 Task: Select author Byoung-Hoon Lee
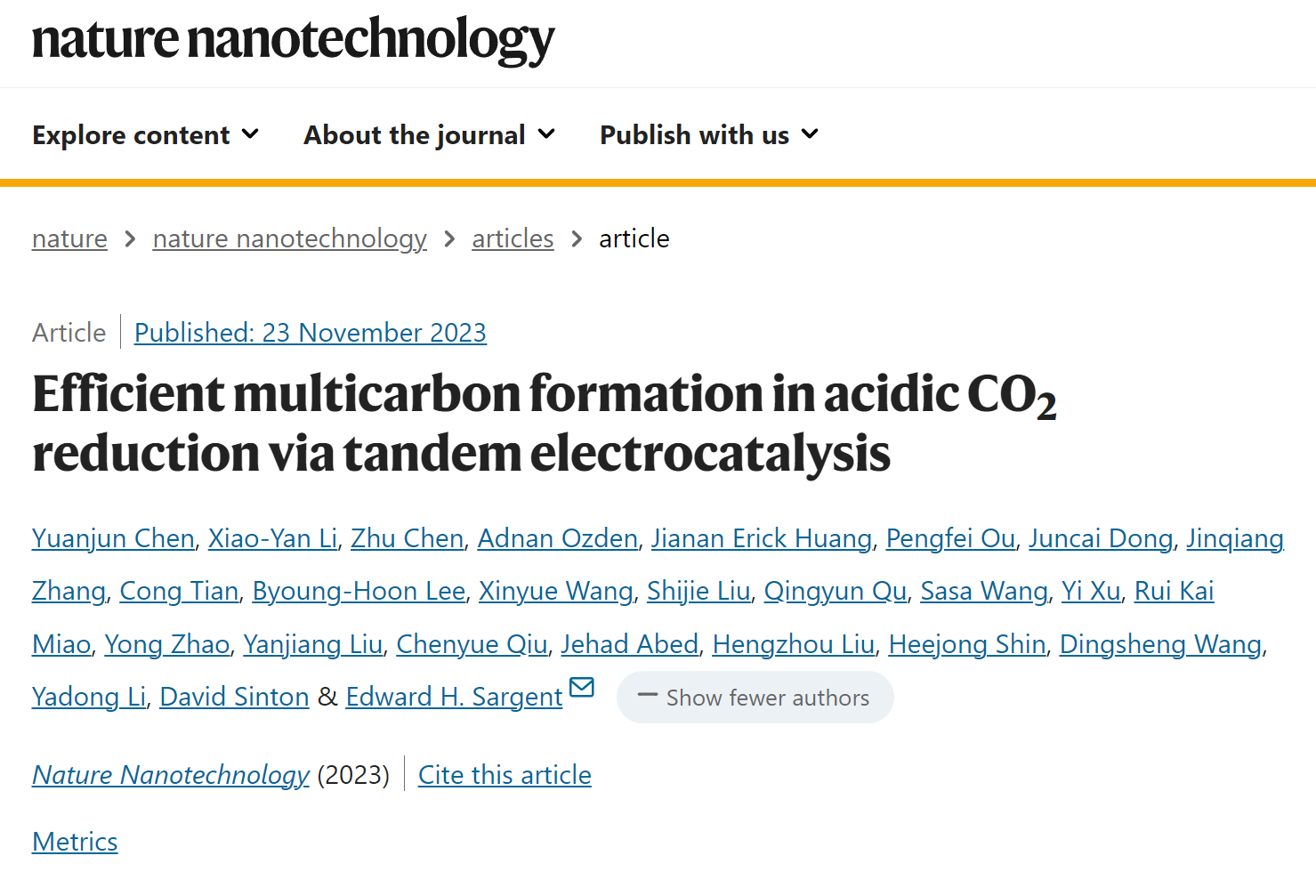coord(359,591)
